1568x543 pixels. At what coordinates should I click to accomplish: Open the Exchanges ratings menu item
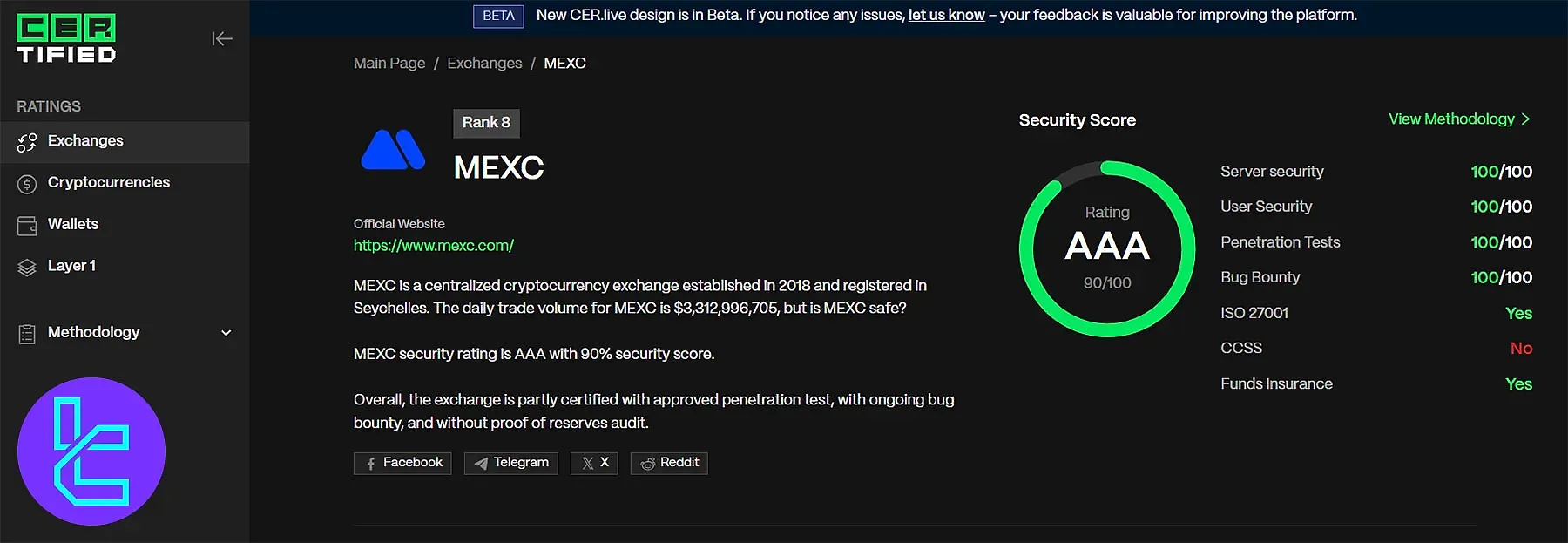click(x=85, y=141)
